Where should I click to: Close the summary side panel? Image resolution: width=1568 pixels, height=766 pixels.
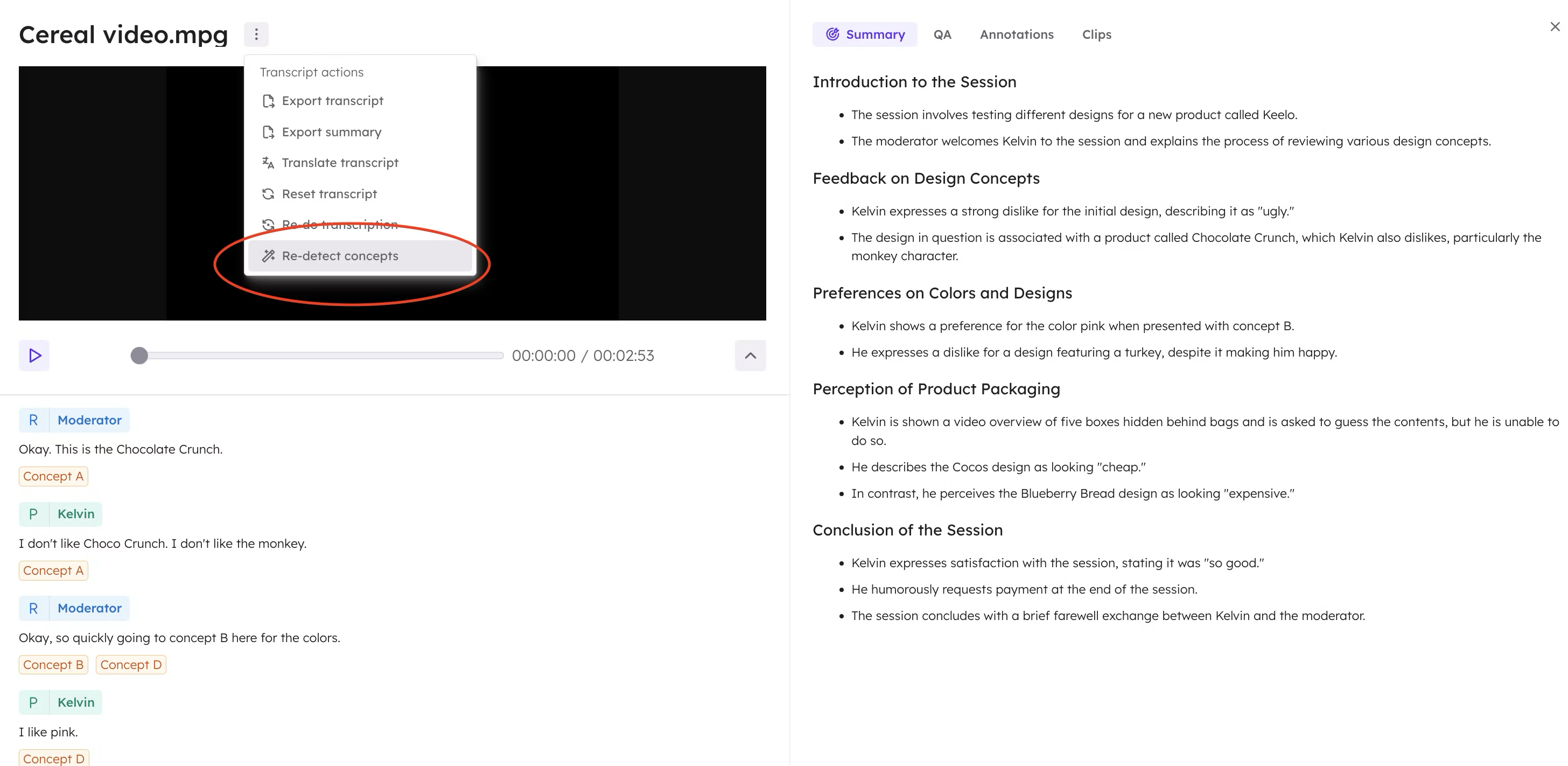point(1555,27)
